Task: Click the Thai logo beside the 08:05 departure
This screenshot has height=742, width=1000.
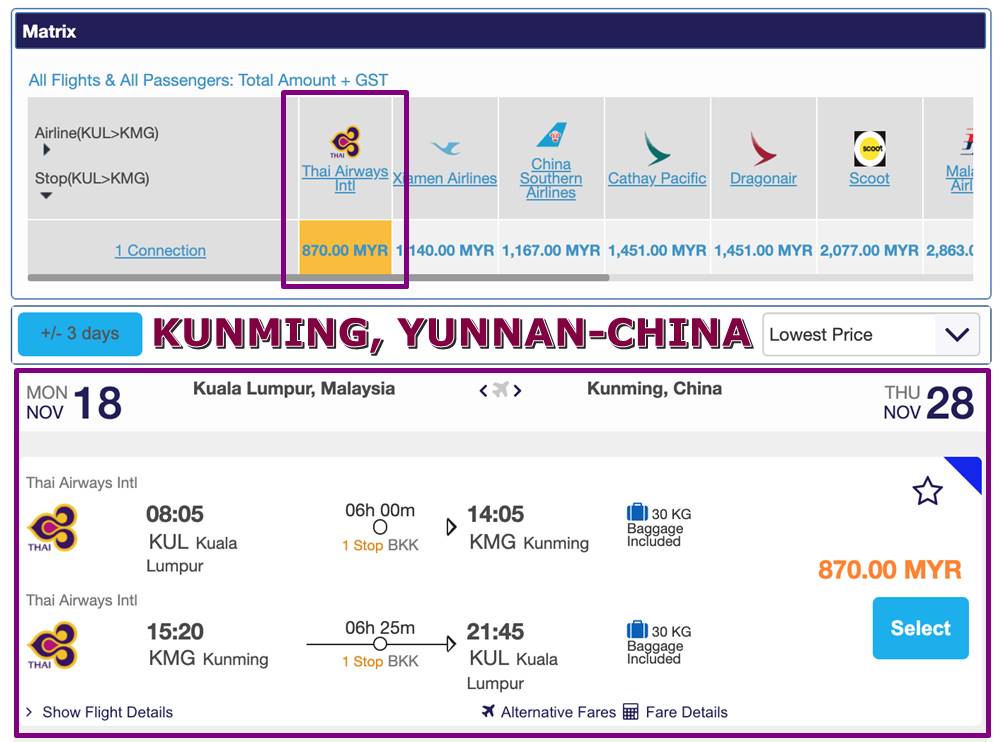Action: tap(52, 528)
